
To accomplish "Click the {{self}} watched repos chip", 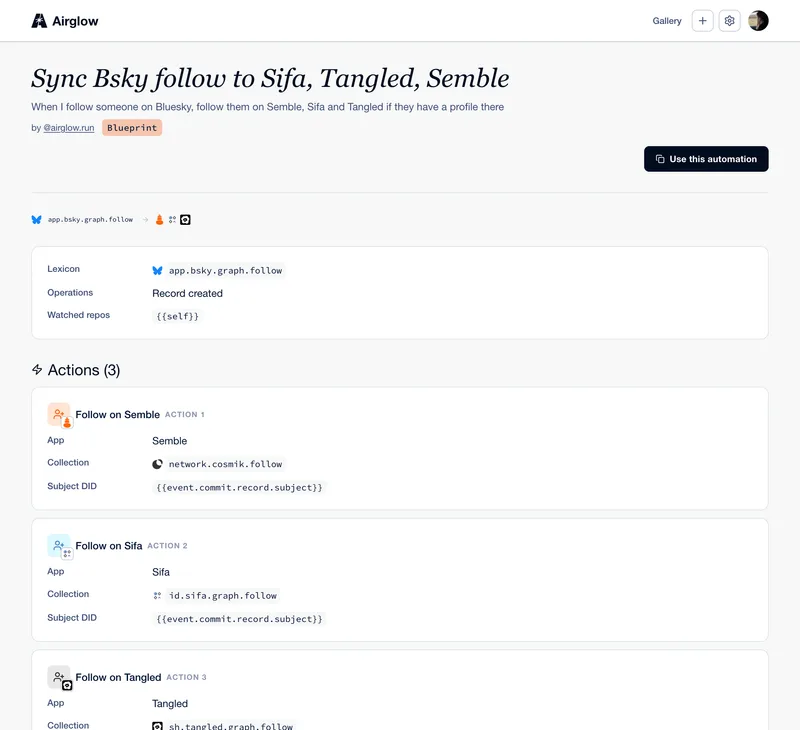I will 177,316.
